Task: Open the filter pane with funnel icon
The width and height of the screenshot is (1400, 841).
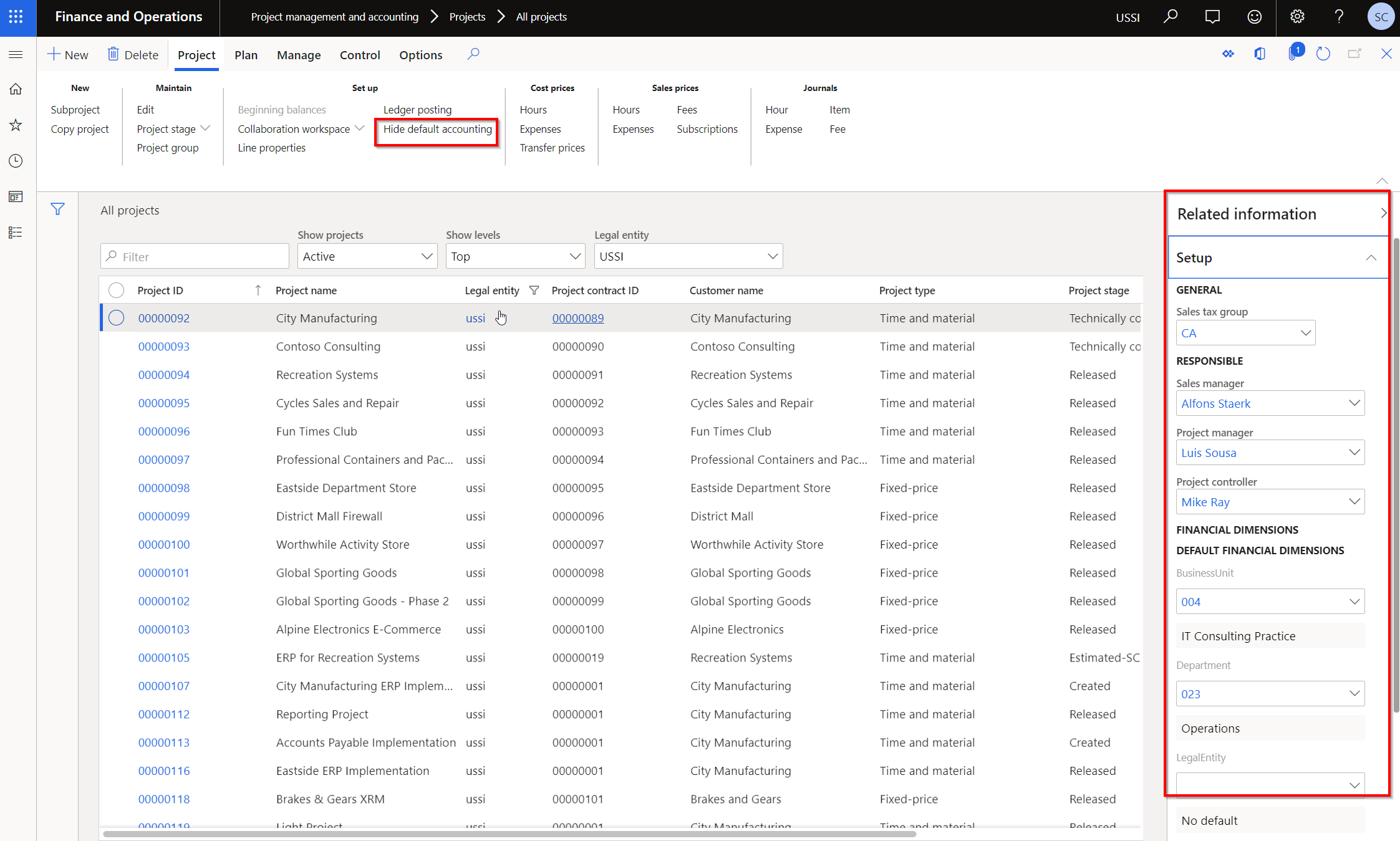Action: coord(57,209)
